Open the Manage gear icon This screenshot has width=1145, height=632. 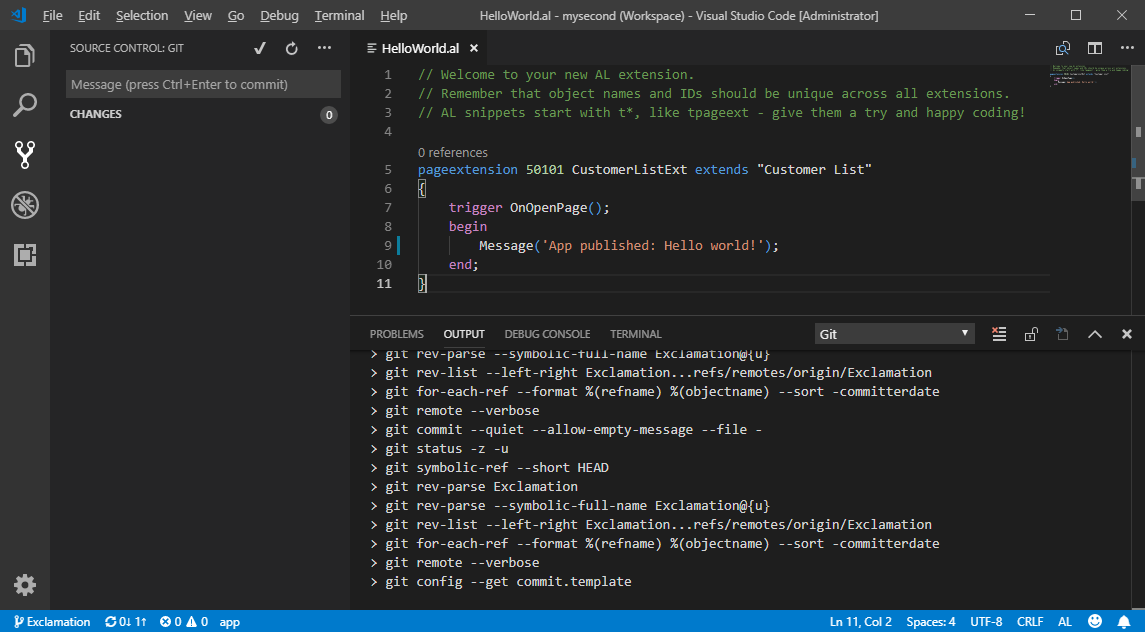pos(25,585)
